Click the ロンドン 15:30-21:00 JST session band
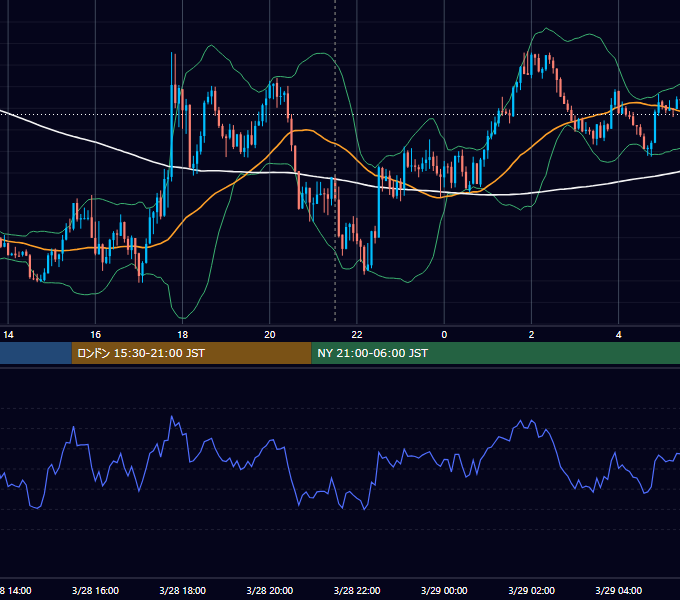Screen dimensions: 680x600 [191, 353]
